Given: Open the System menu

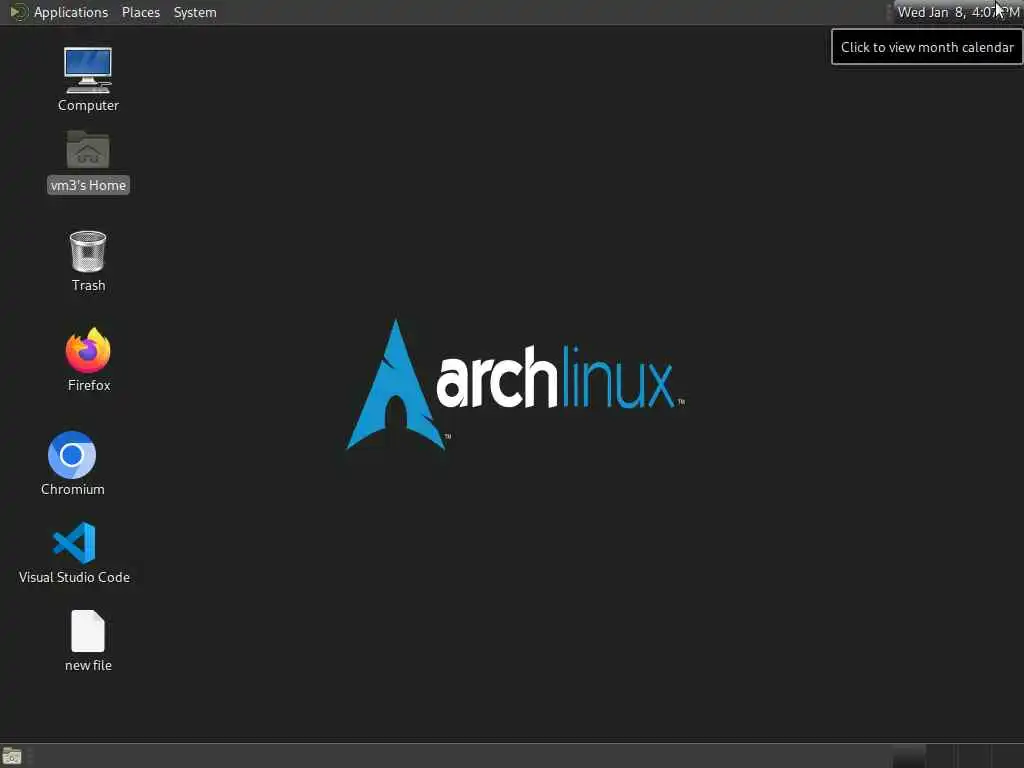Looking at the screenshot, I should [195, 12].
